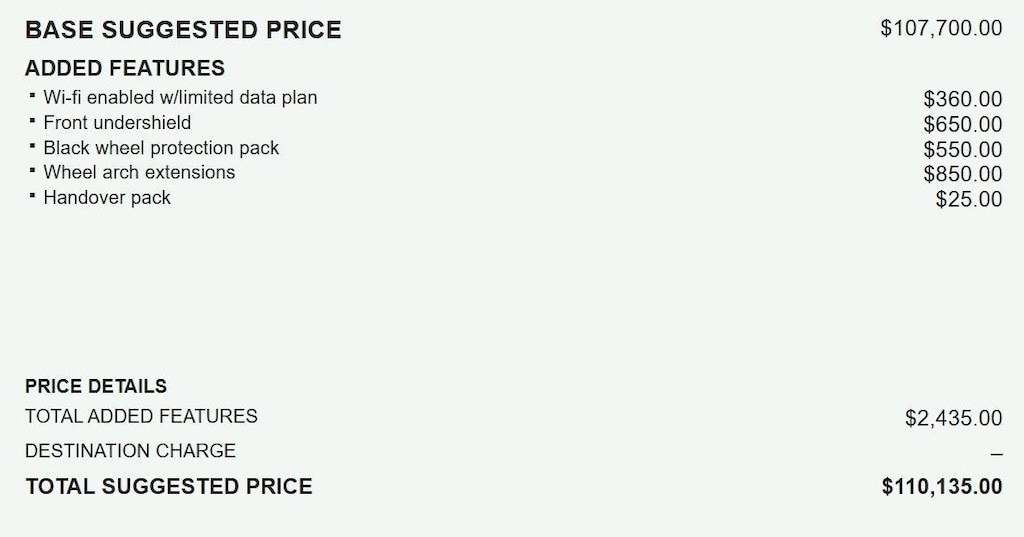Screen dimensions: 1024x537
Task: Select the TOTAL ADDED FEATURES label
Action: coord(141,416)
